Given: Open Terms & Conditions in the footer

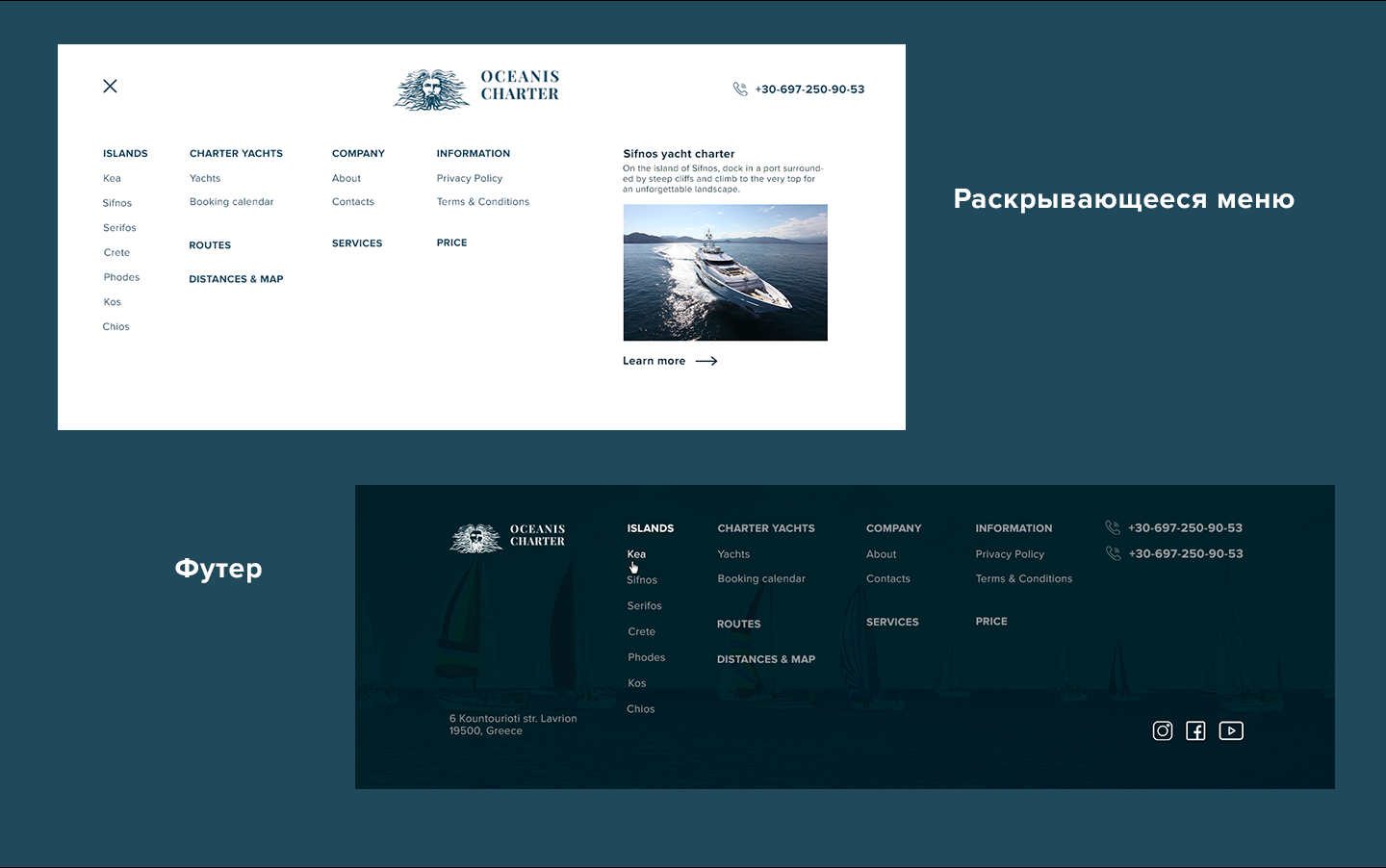Looking at the screenshot, I should [x=1024, y=579].
